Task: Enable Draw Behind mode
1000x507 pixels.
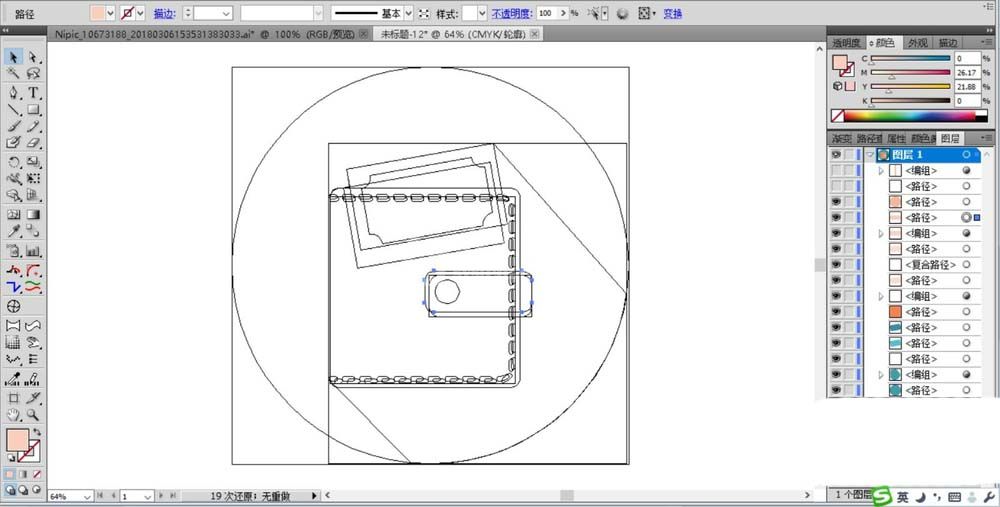Action: click(23, 490)
